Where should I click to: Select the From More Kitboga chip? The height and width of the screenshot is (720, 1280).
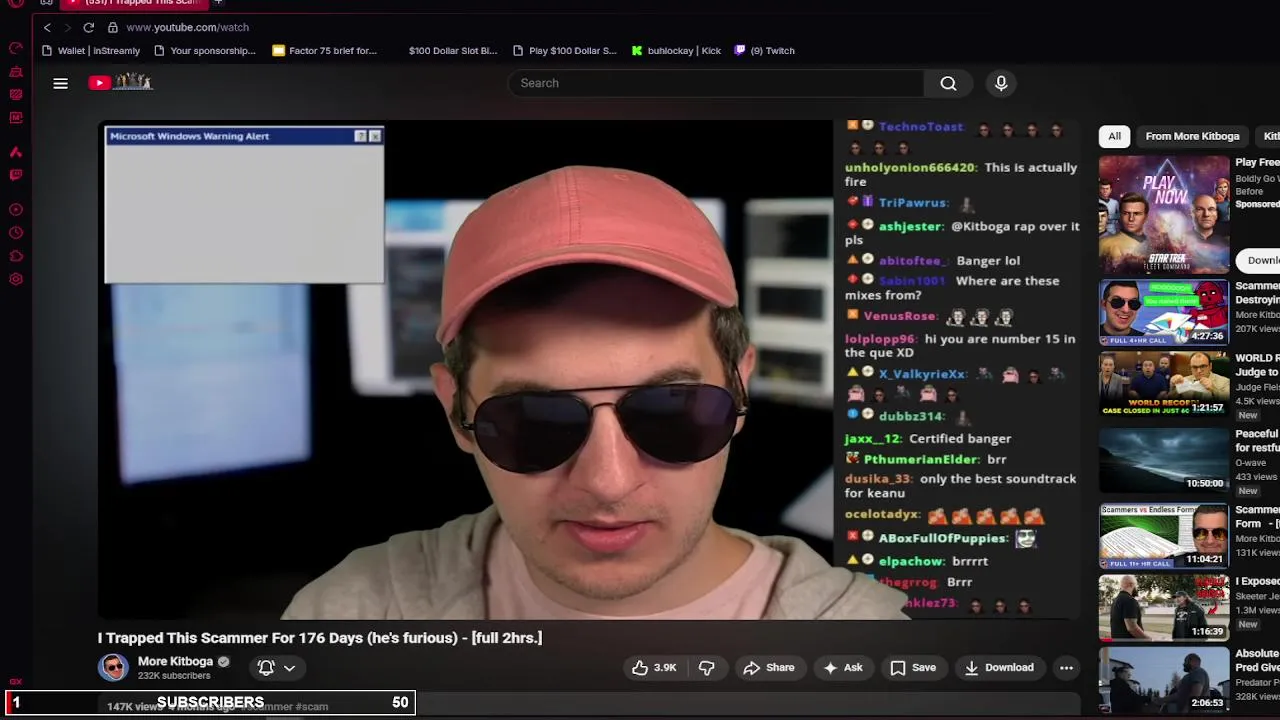pos(1192,136)
